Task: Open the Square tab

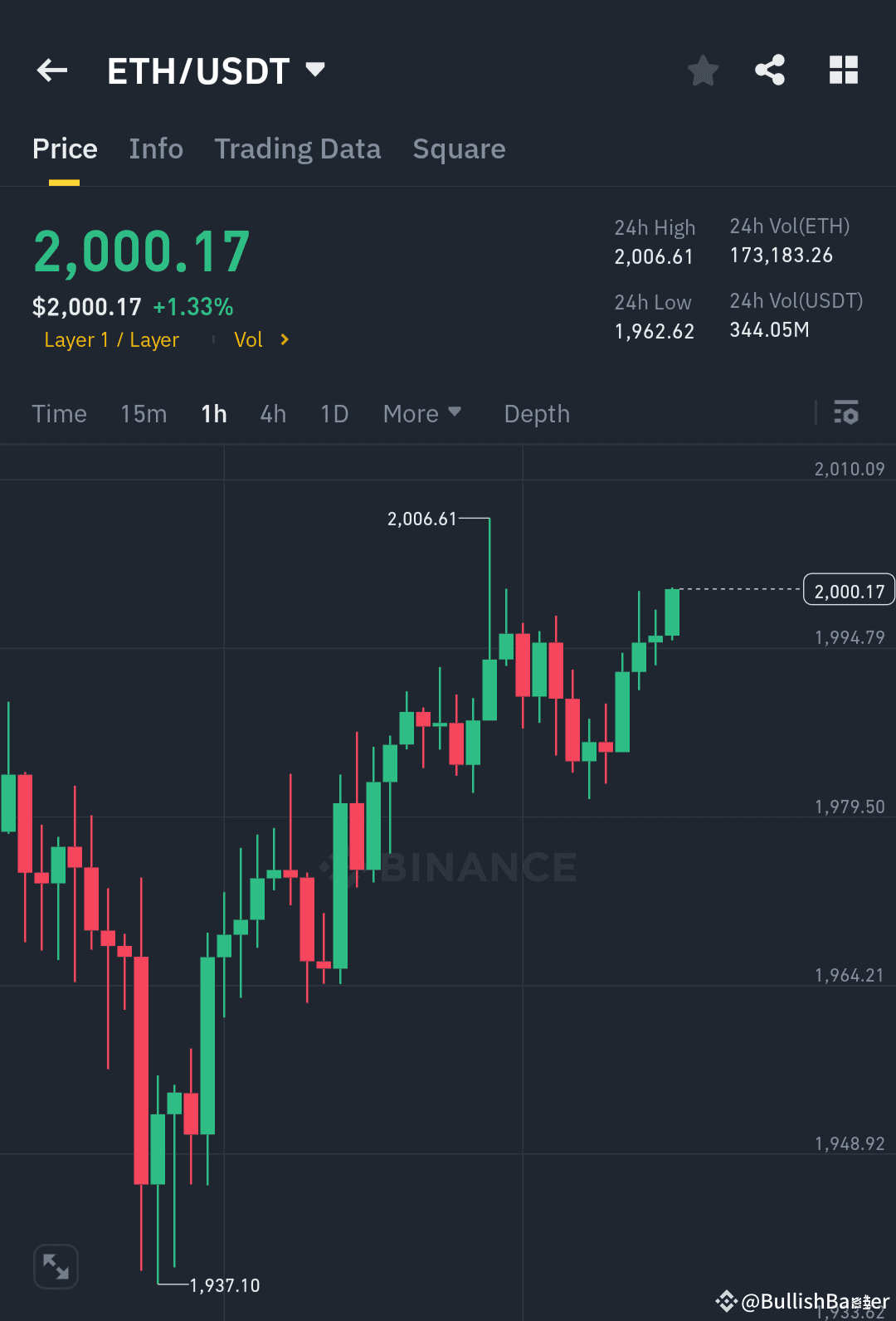Action: coord(459,149)
